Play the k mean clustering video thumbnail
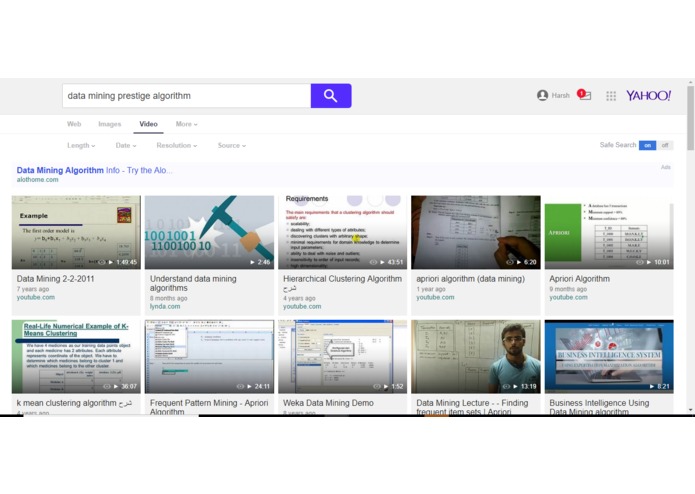 76,356
